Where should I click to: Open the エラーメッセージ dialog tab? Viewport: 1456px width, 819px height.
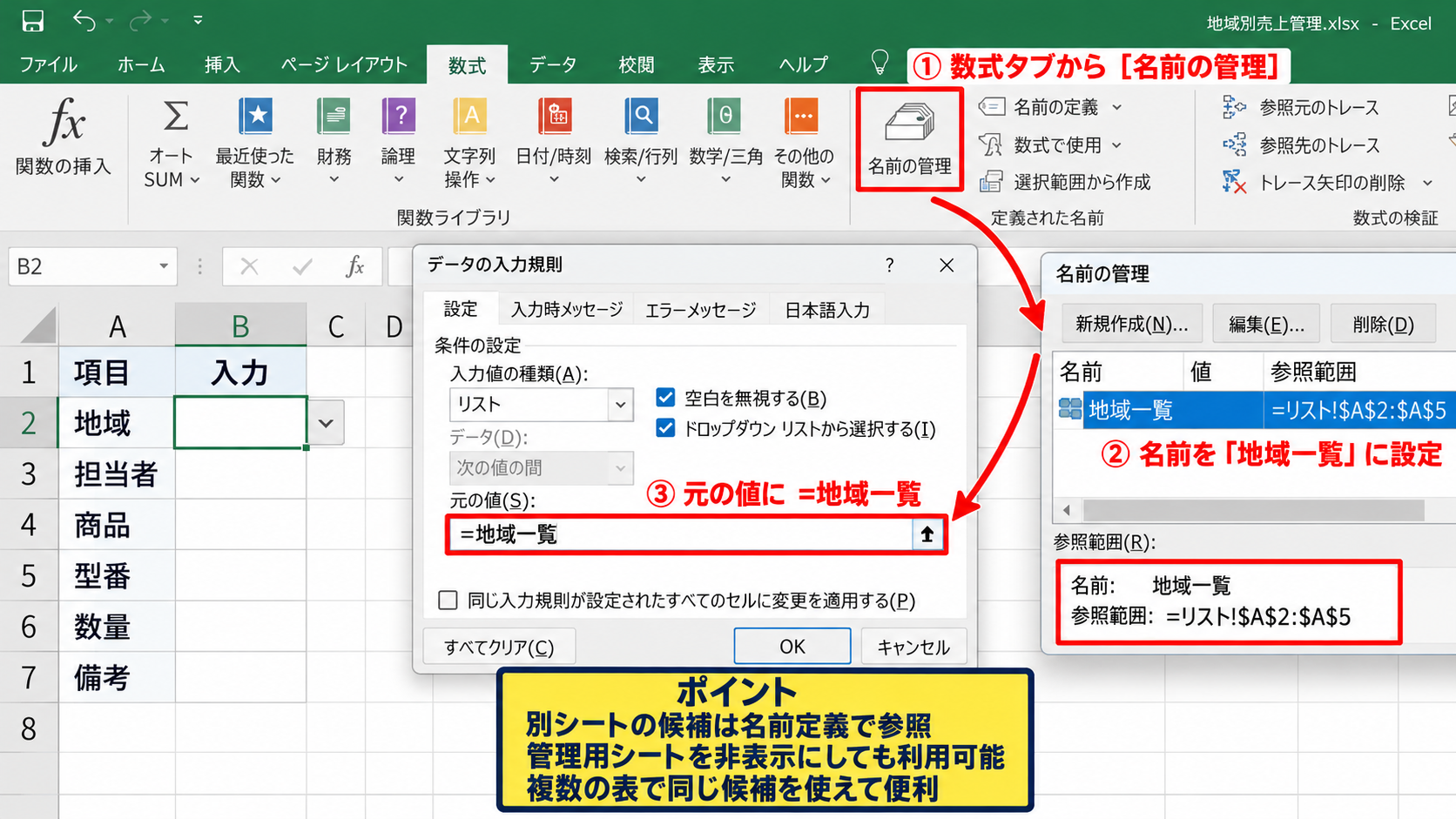(x=701, y=310)
